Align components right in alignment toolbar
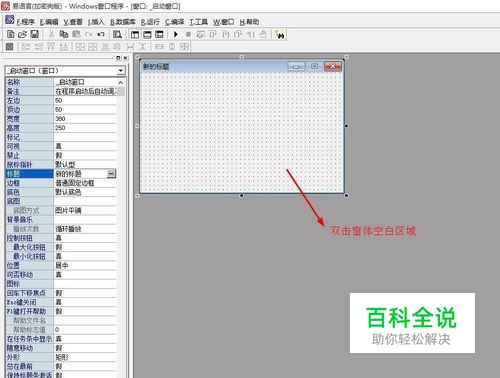Screen dimensions: 500x378 pyautogui.click(x=39, y=47)
